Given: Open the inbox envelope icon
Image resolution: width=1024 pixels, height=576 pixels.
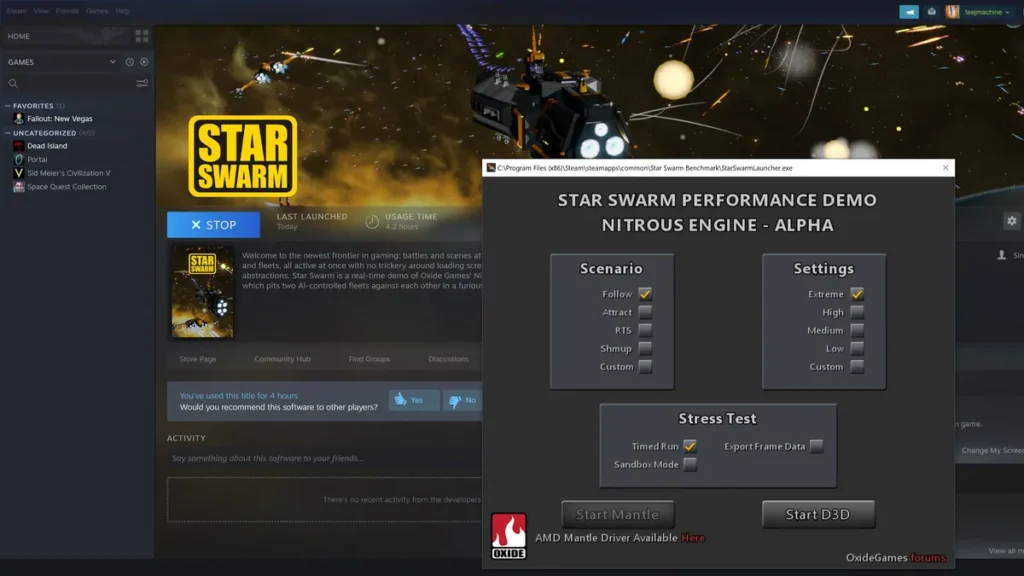Looking at the screenshot, I should pyautogui.click(x=932, y=12).
